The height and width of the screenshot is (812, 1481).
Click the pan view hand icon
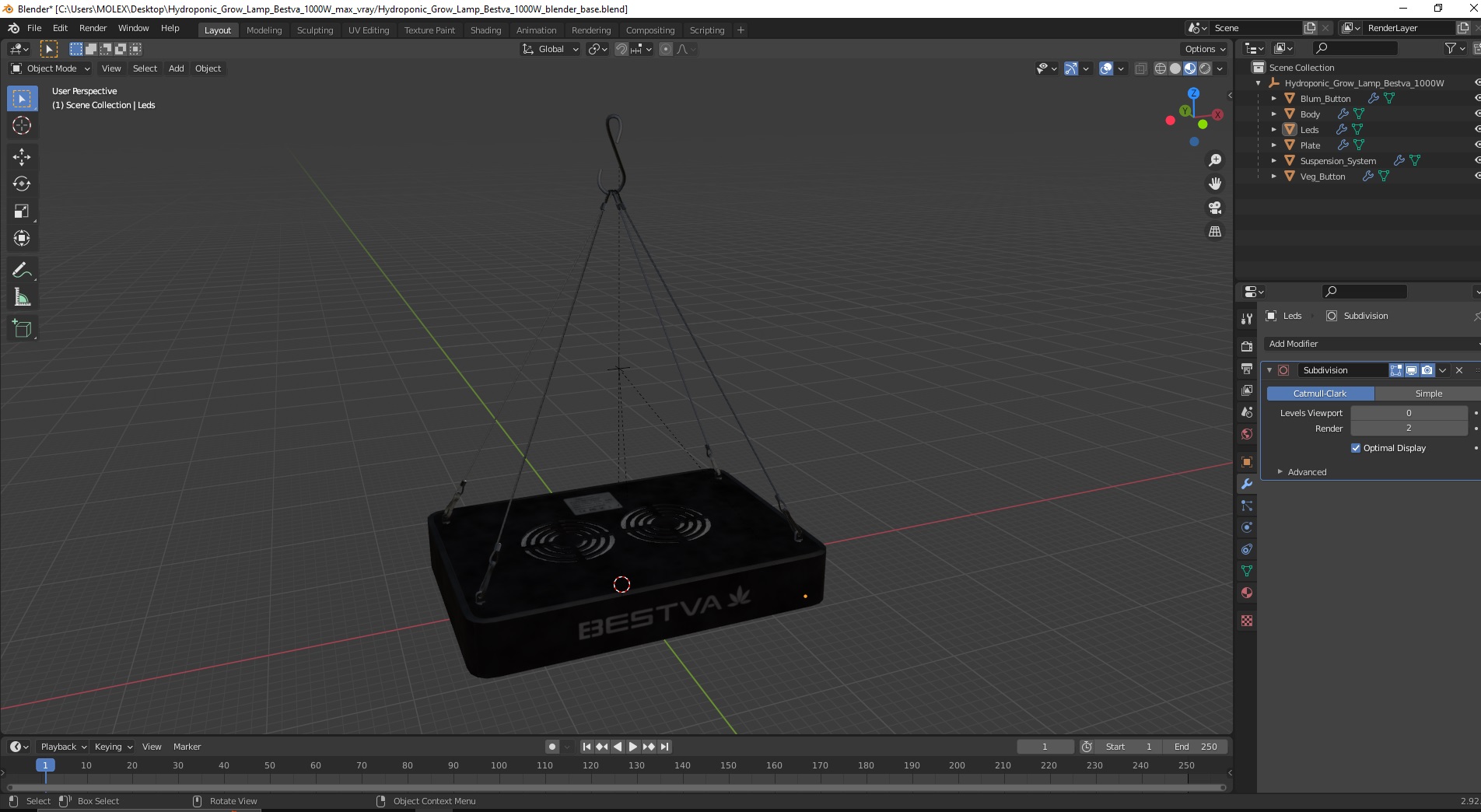(x=1215, y=184)
